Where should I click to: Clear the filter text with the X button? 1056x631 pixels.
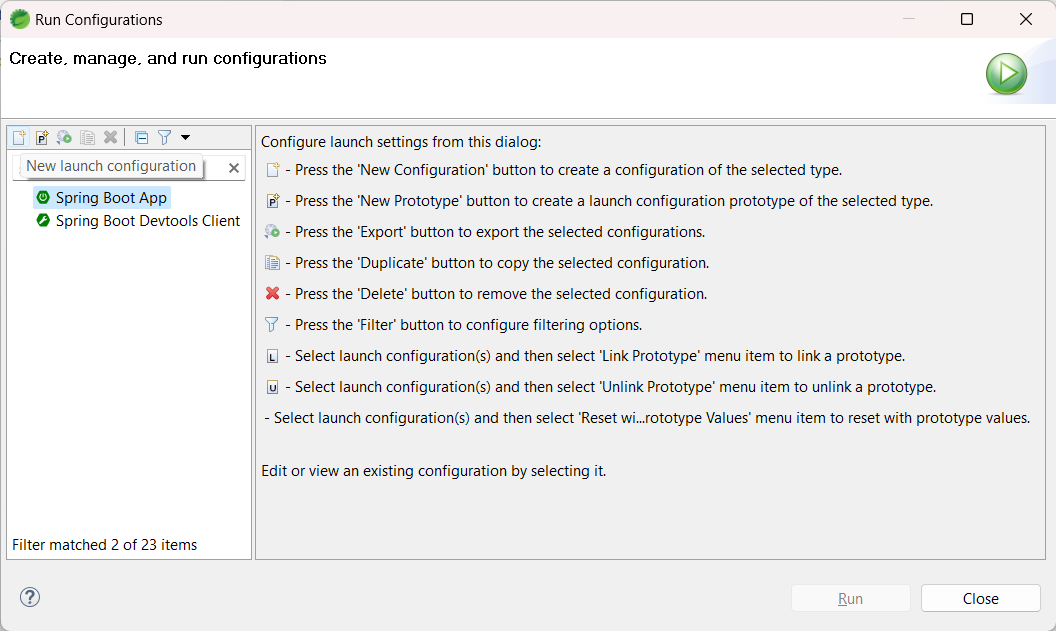[234, 168]
